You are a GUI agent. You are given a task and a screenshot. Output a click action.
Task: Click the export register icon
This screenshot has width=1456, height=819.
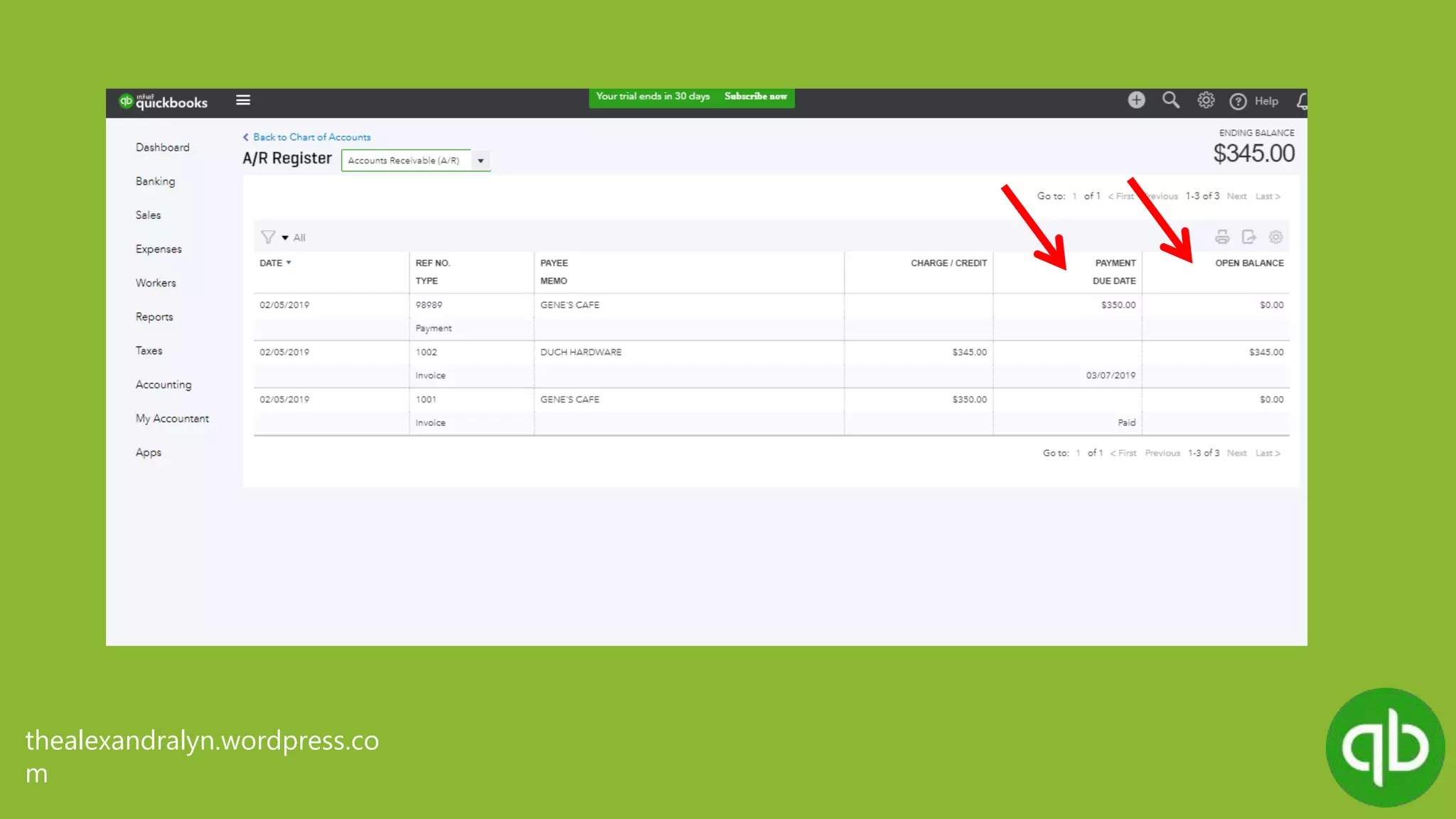point(1248,237)
